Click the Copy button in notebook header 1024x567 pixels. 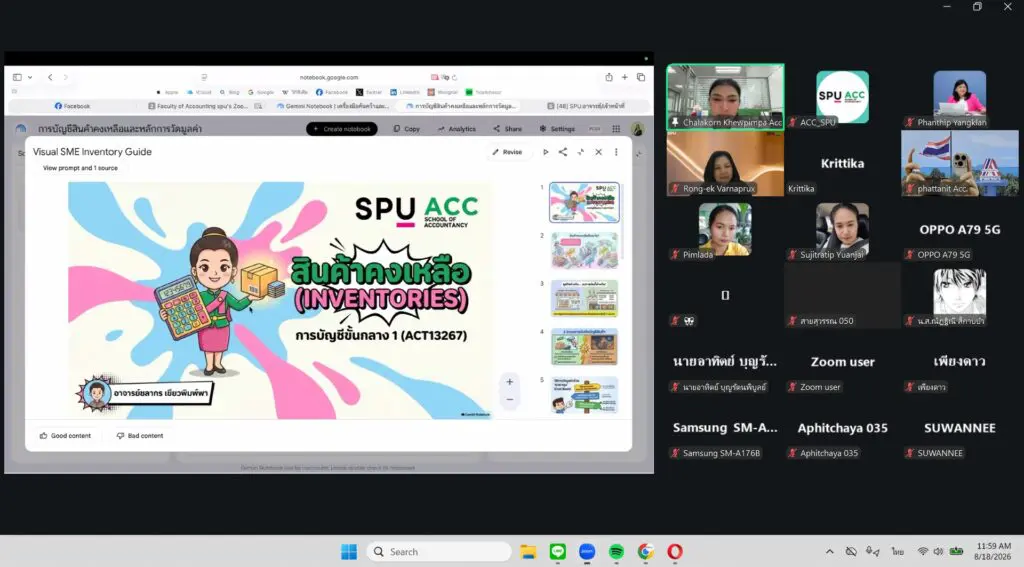(407, 129)
